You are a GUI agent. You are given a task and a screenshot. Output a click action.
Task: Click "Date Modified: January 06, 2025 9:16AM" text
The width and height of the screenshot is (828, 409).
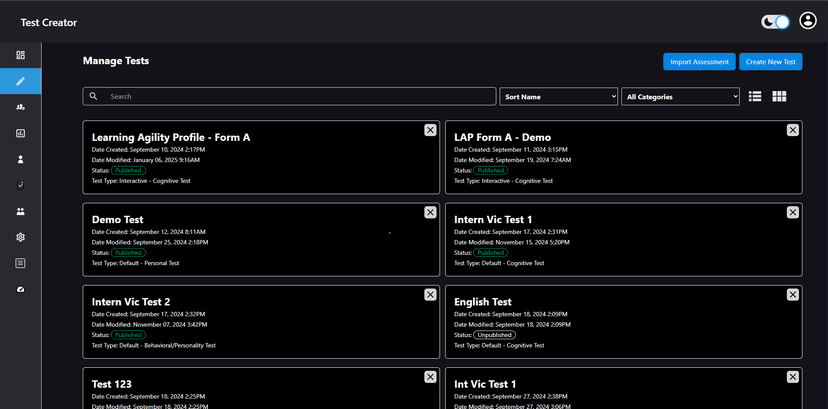(x=146, y=160)
